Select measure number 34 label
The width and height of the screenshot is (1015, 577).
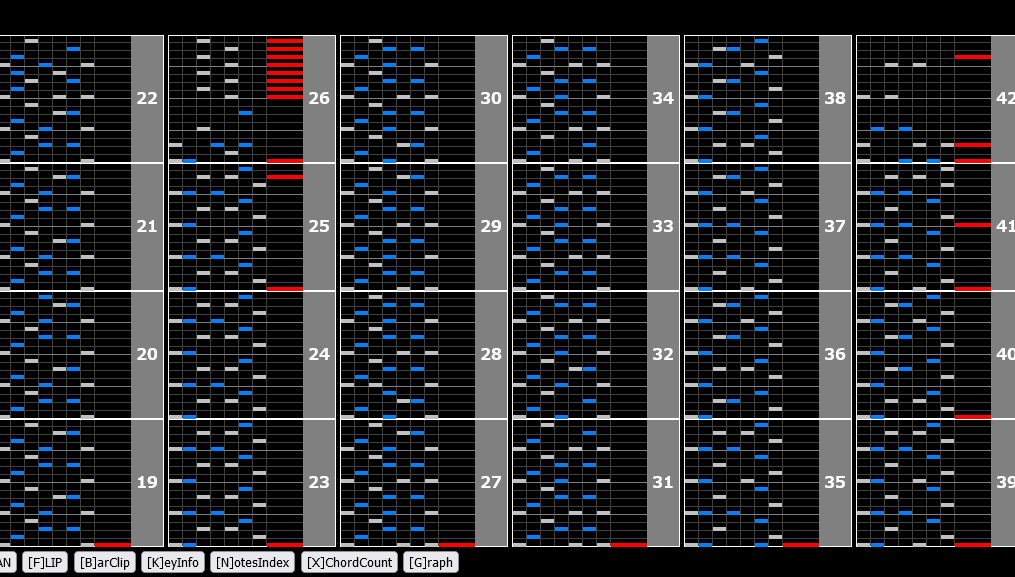(x=663, y=98)
